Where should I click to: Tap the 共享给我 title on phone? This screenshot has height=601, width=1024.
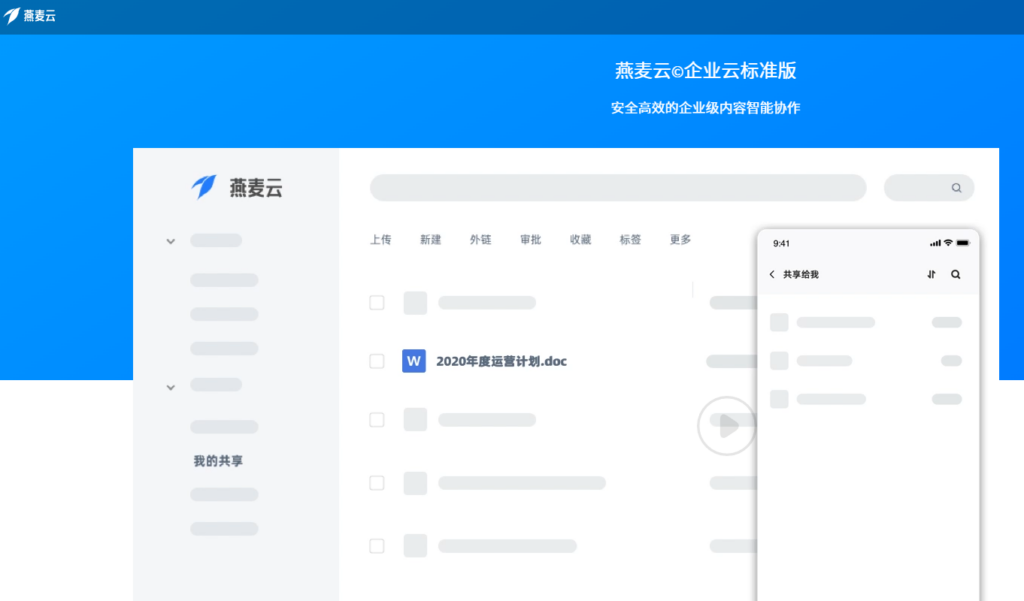[x=801, y=274]
